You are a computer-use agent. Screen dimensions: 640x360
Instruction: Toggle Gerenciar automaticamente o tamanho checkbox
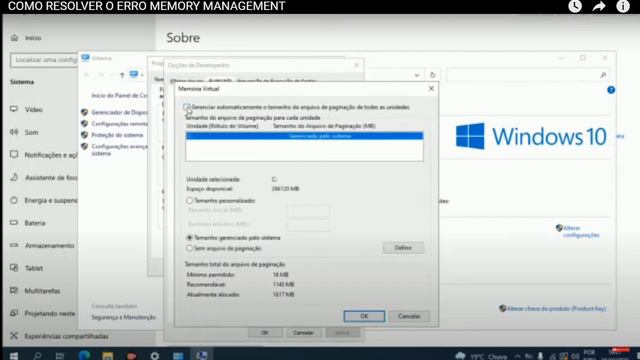coord(187,107)
